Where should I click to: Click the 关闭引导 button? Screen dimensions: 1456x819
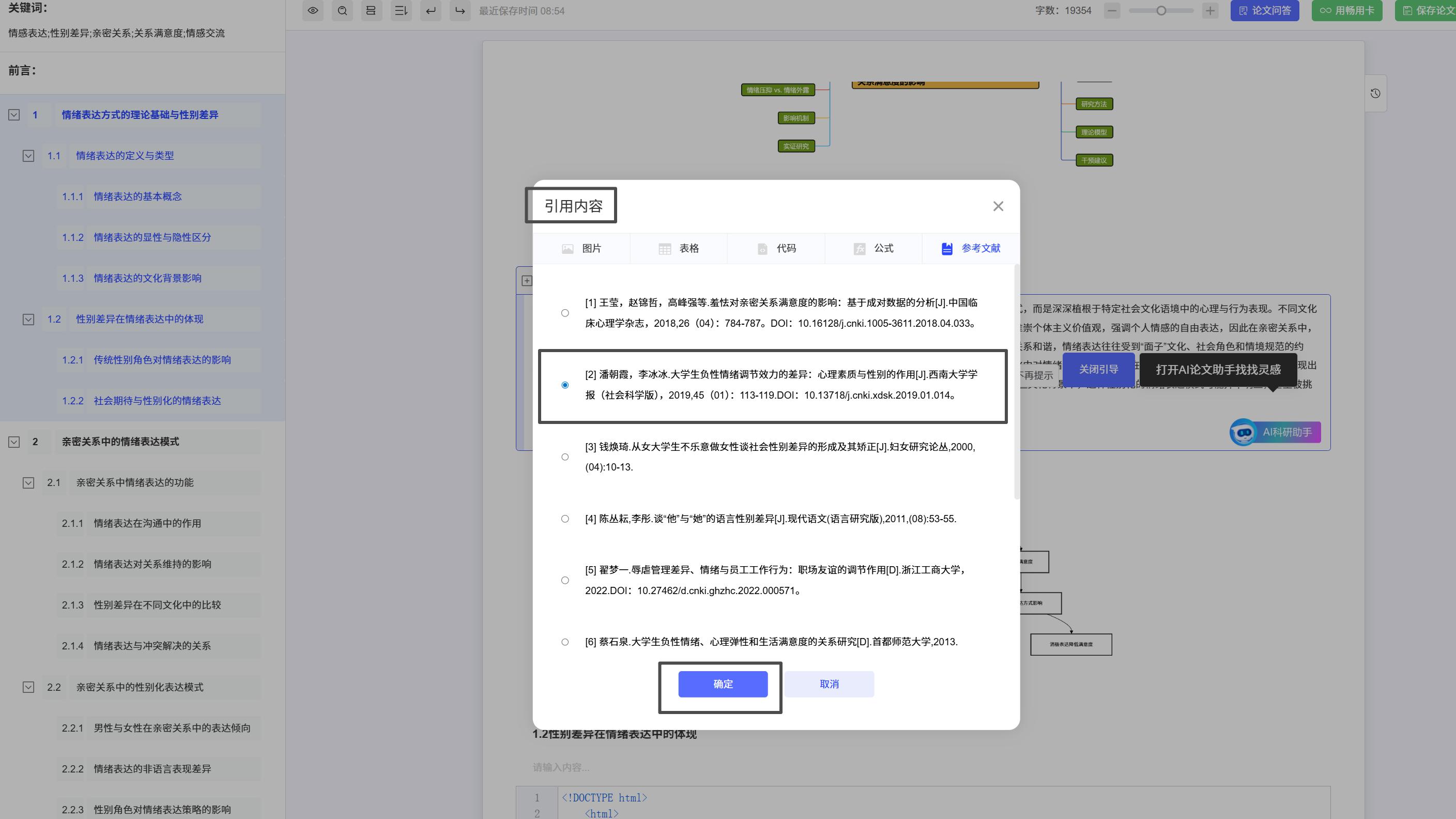pyautogui.click(x=1098, y=369)
